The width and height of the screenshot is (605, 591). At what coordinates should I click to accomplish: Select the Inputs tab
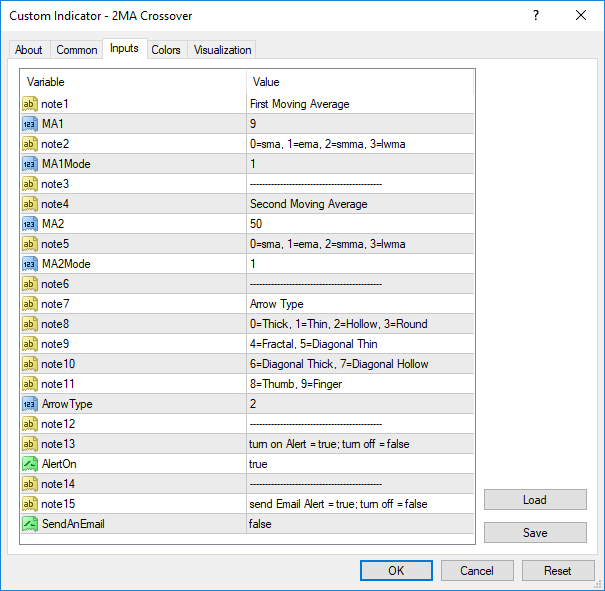click(x=124, y=49)
